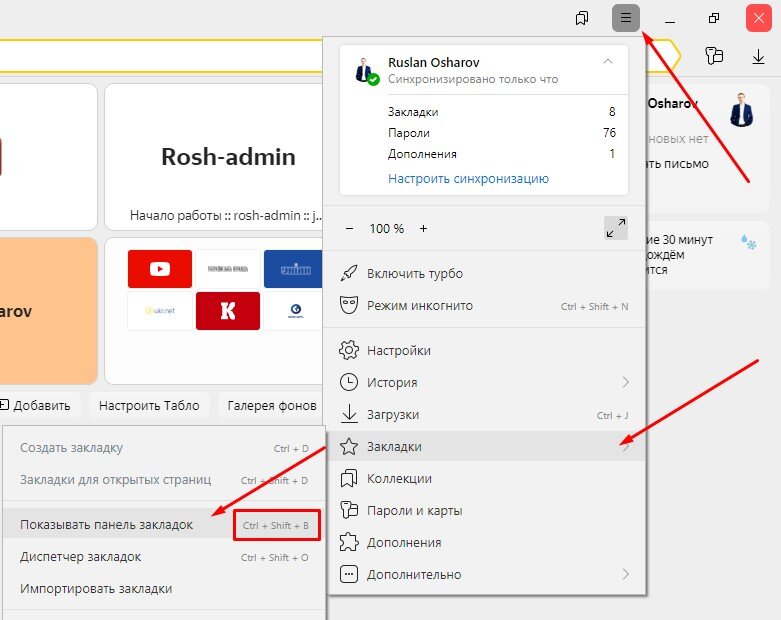Screen dimensions: 781x620
Task: Open Настройки from the menu
Action: point(484,350)
